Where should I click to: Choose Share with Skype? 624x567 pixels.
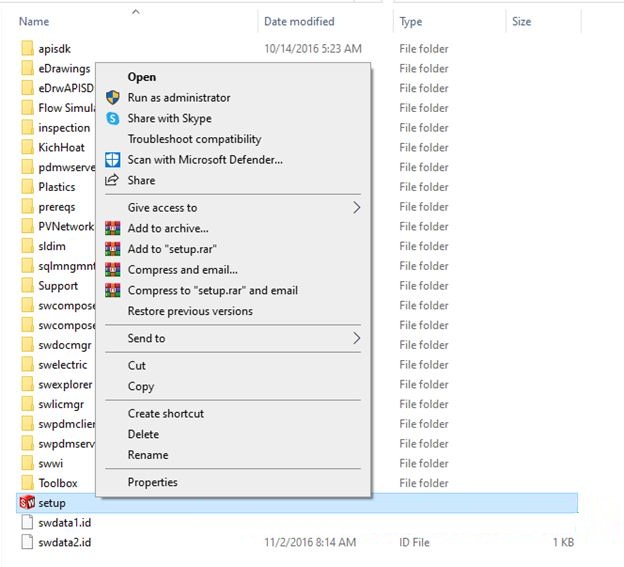point(170,118)
